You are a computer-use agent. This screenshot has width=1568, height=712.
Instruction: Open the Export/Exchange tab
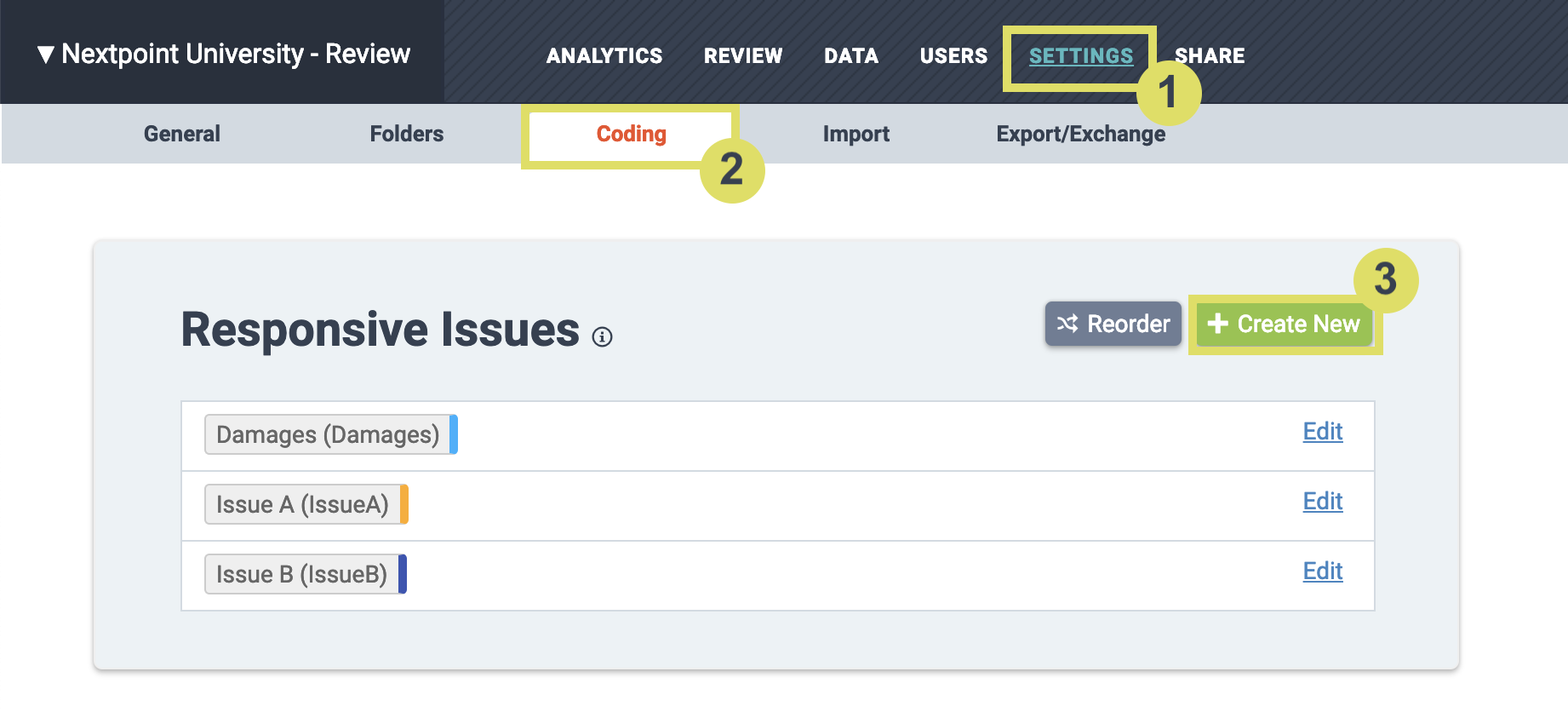(x=1081, y=134)
